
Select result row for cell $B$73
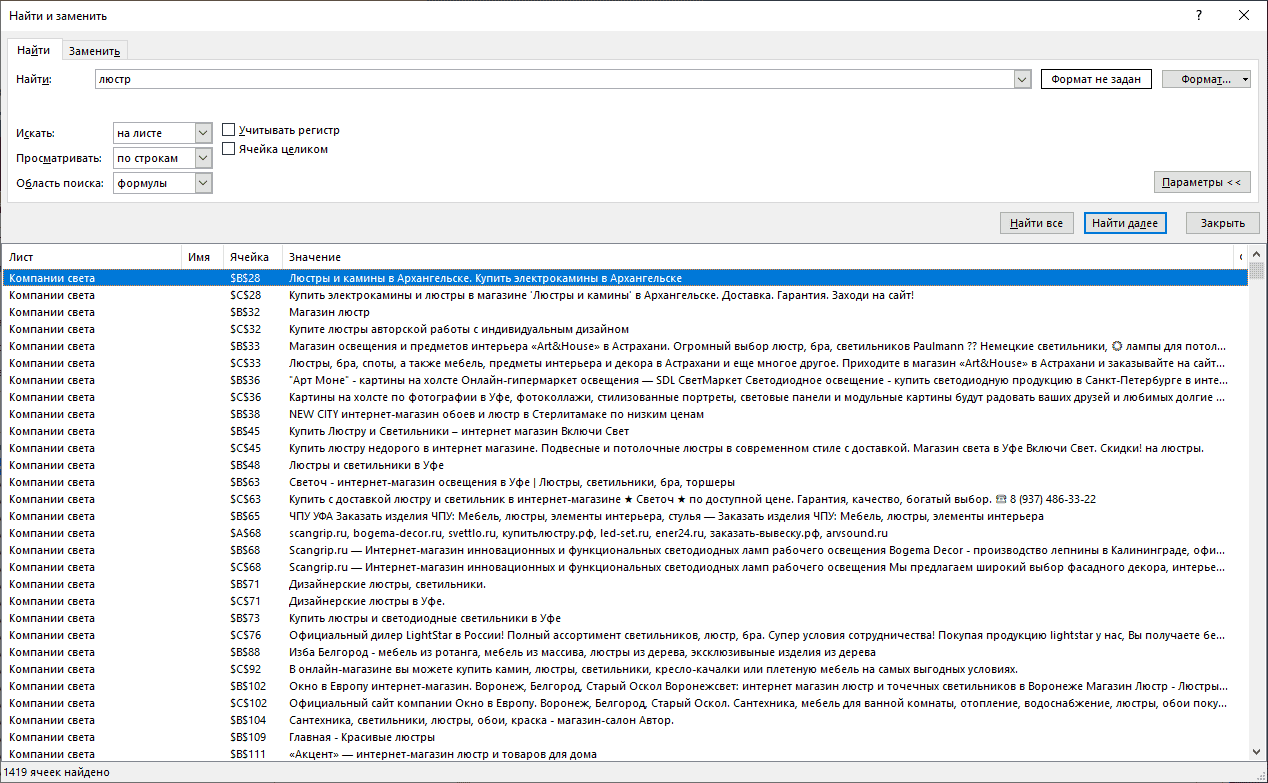625,618
